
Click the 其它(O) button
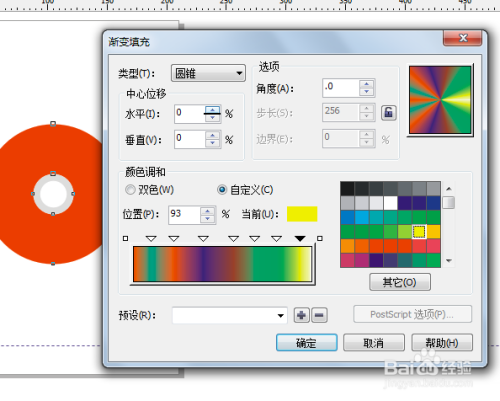click(400, 282)
